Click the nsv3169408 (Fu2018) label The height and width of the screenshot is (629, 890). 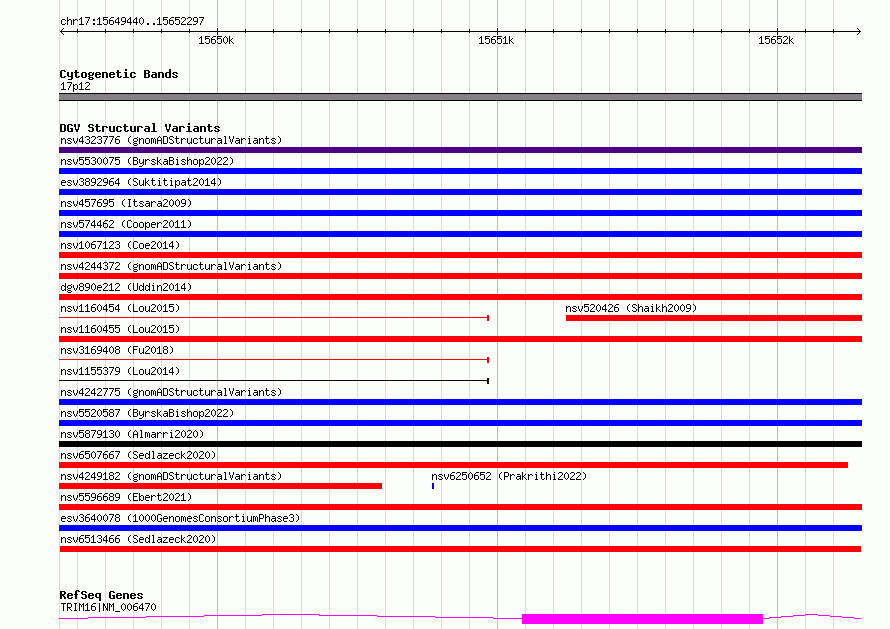(x=117, y=350)
